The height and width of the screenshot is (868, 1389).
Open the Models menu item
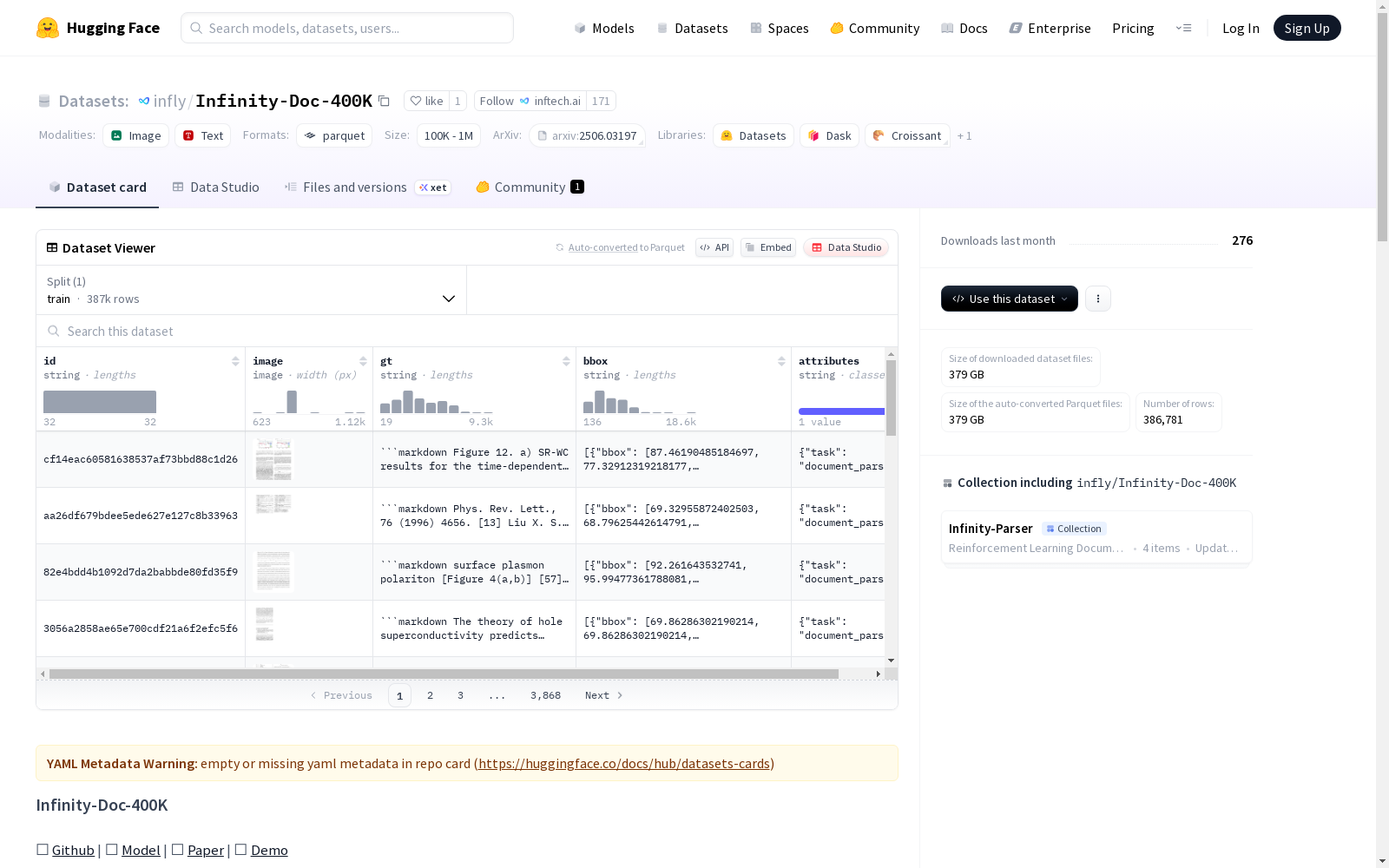tap(604, 28)
